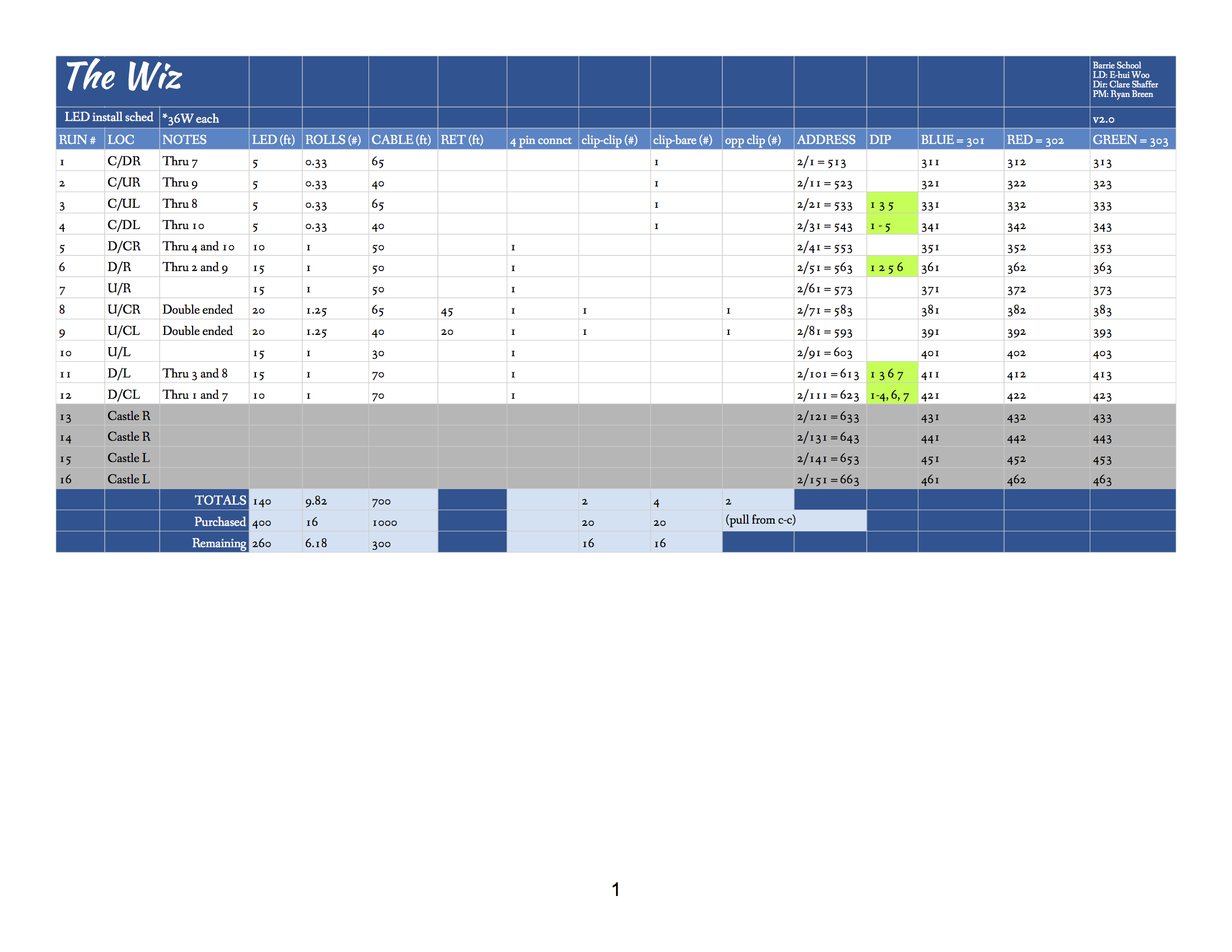Click the ADDRESS column header

(x=826, y=140)
